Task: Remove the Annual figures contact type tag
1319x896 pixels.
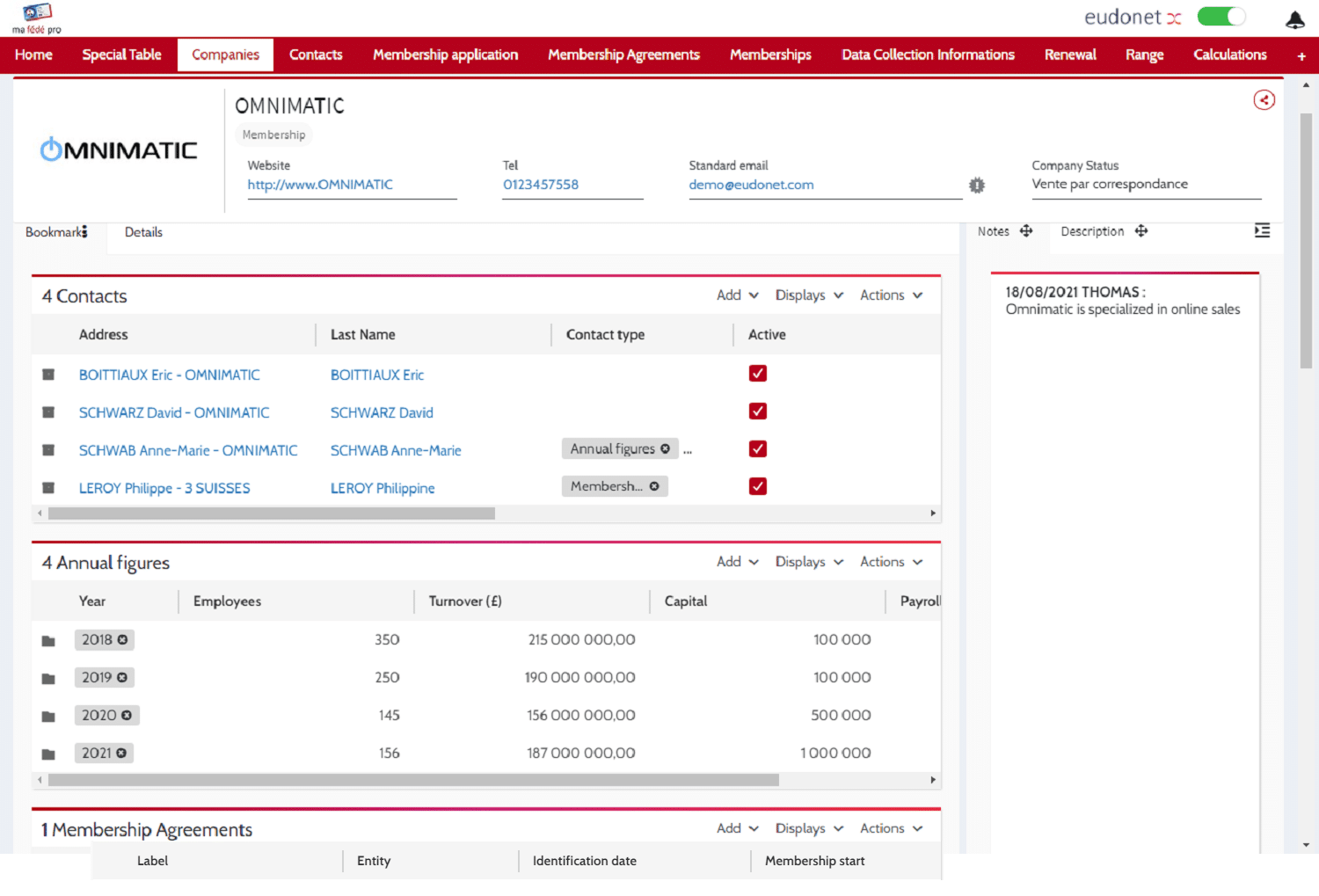Action: point(665,449)
